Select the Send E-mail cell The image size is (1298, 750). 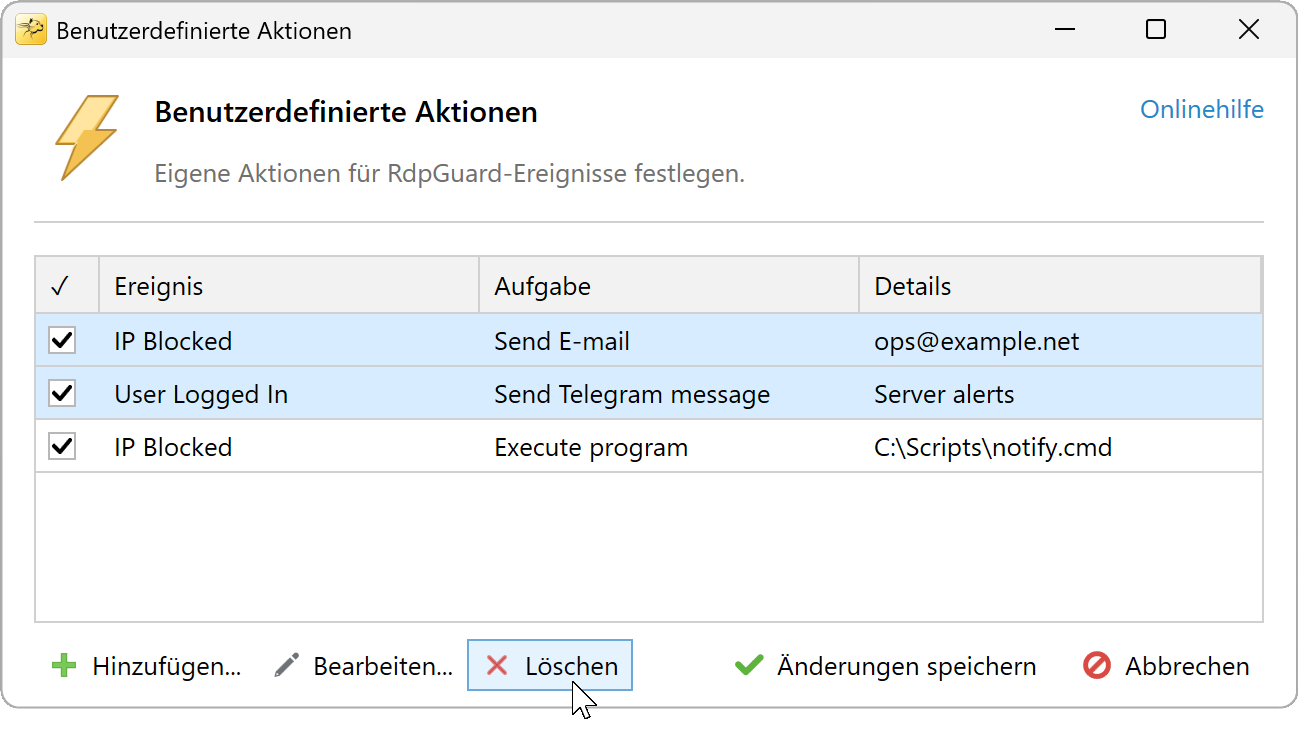[669, 341]
